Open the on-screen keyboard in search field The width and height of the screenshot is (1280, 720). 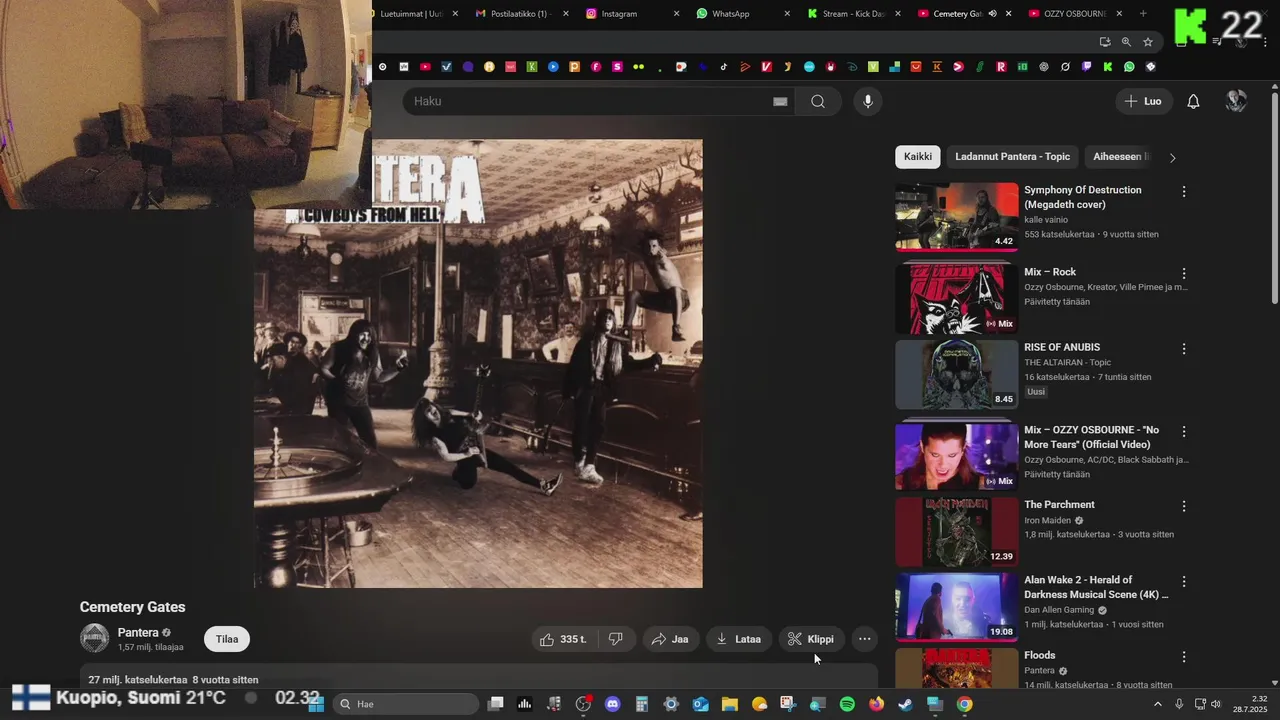point(780,101)
